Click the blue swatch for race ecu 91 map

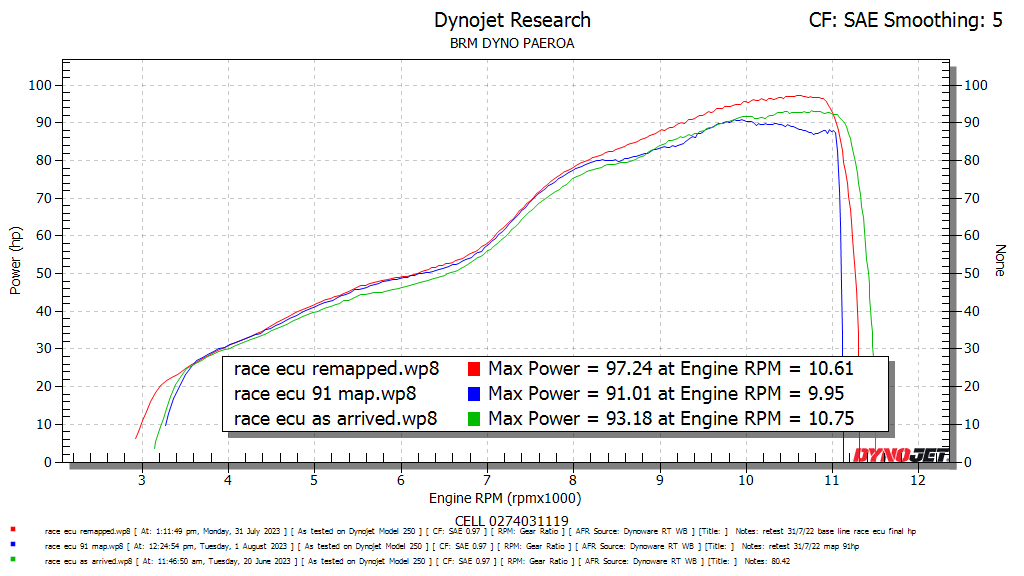point(474,394)
